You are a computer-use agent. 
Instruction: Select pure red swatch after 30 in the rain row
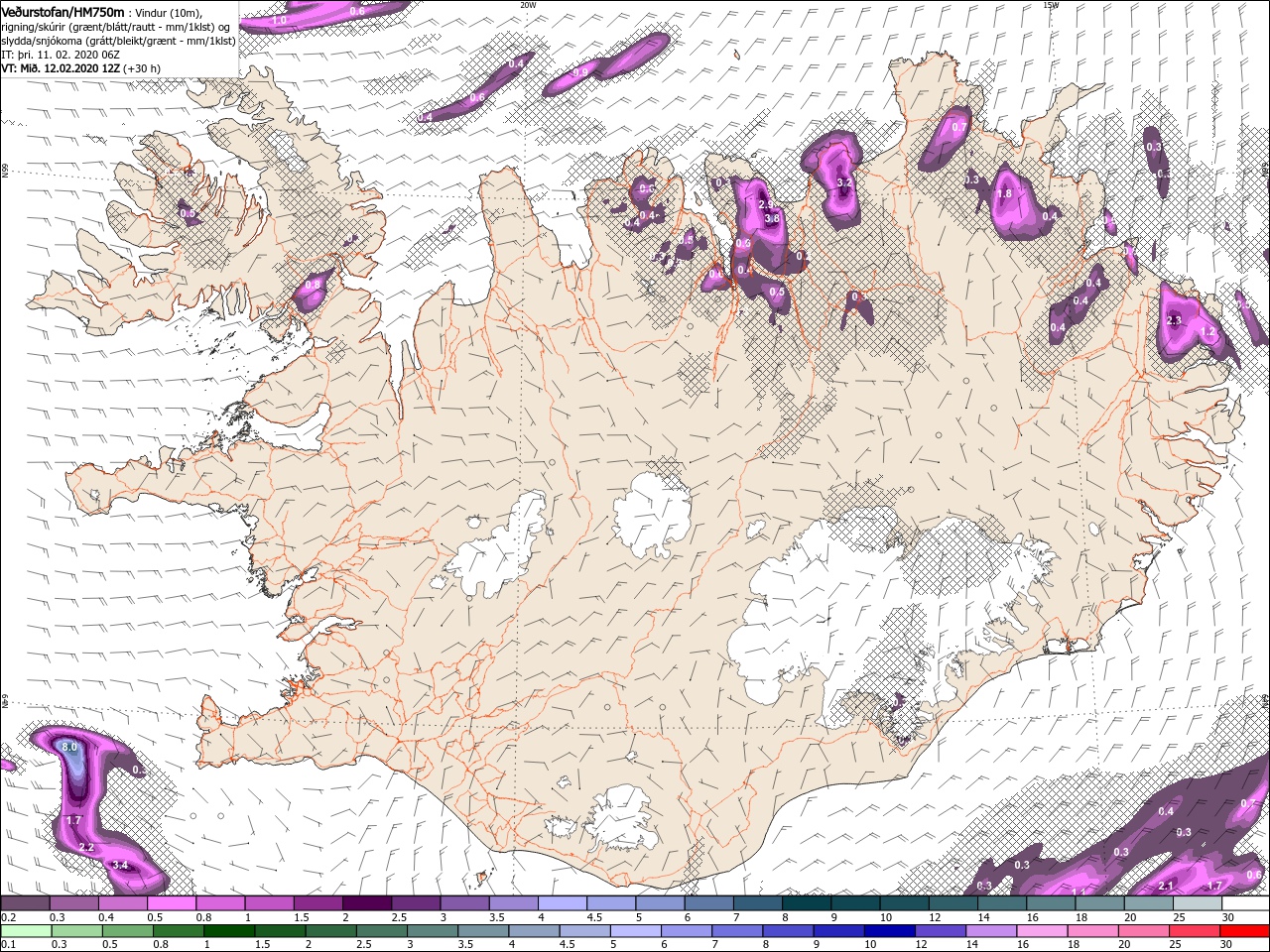[x=1244, y=931]
